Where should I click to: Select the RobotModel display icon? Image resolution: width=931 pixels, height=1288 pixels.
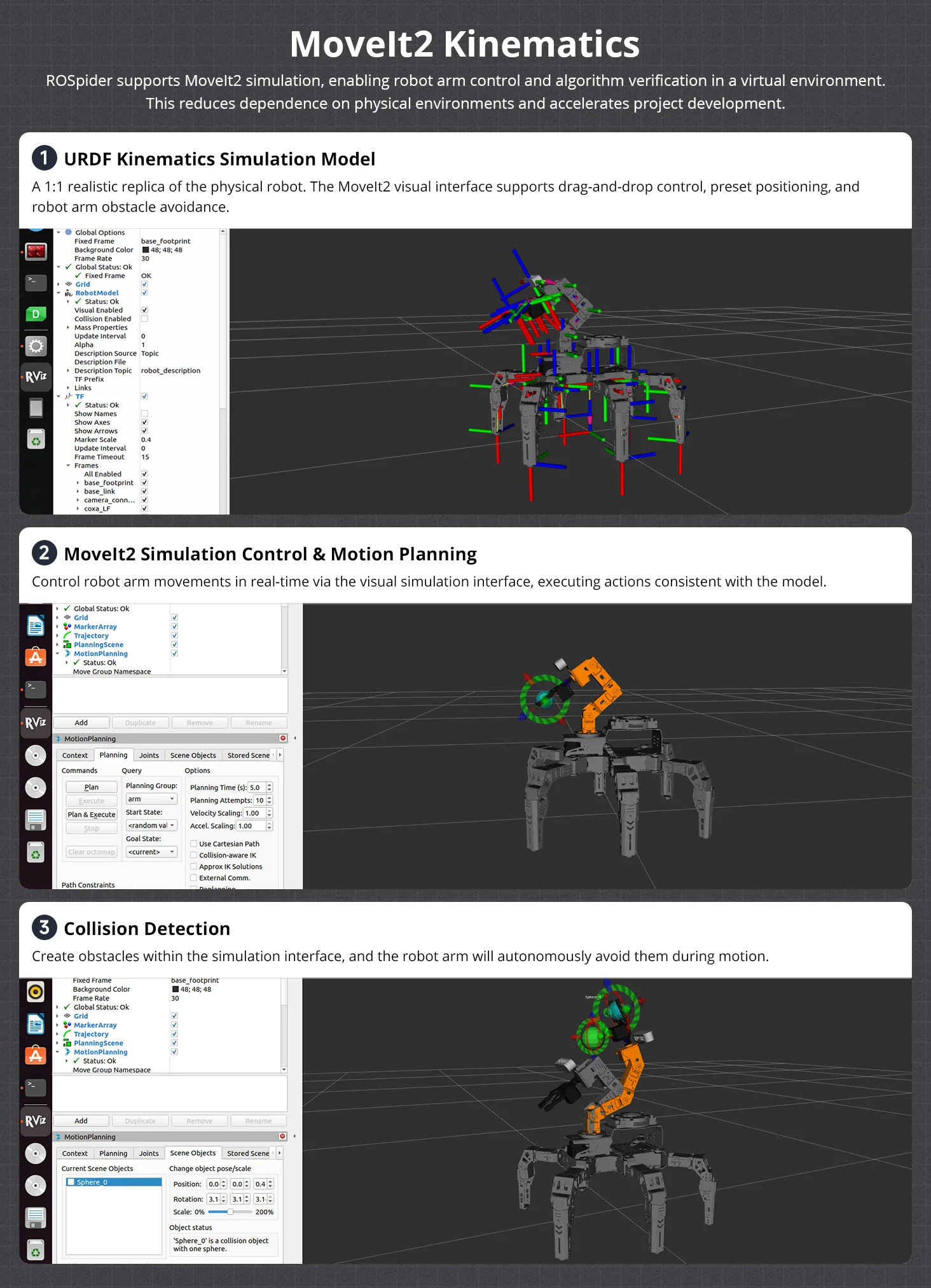[69, 293]
